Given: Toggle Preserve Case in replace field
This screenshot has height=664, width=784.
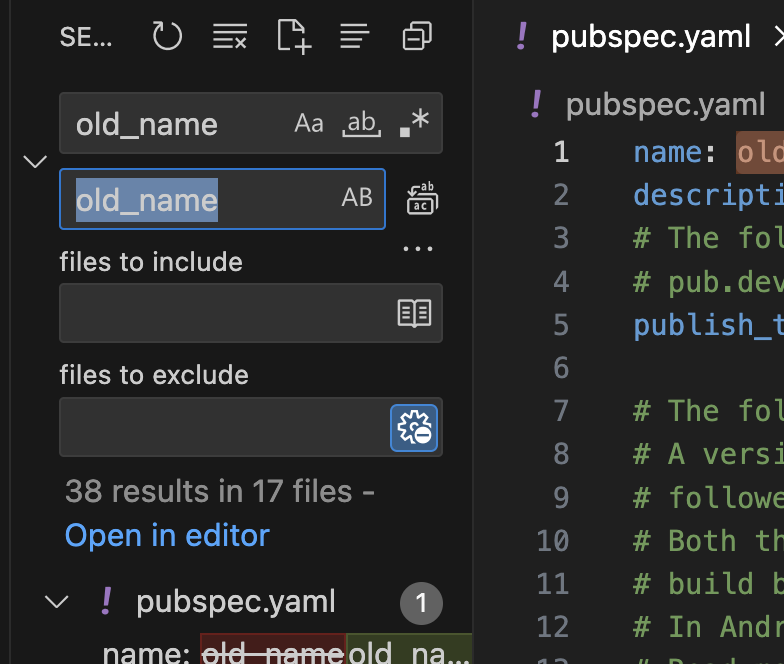Looking at the screenshot, I should (x=357, y=199).
